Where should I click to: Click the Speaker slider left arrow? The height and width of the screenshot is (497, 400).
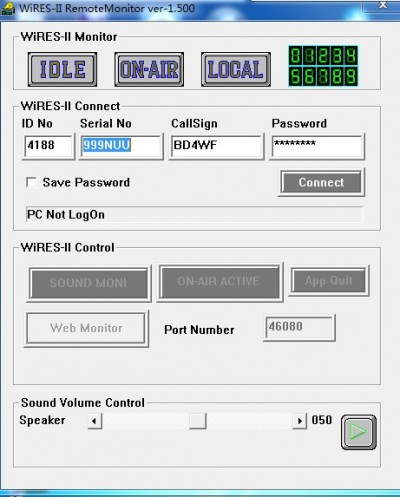pos(95,421)
